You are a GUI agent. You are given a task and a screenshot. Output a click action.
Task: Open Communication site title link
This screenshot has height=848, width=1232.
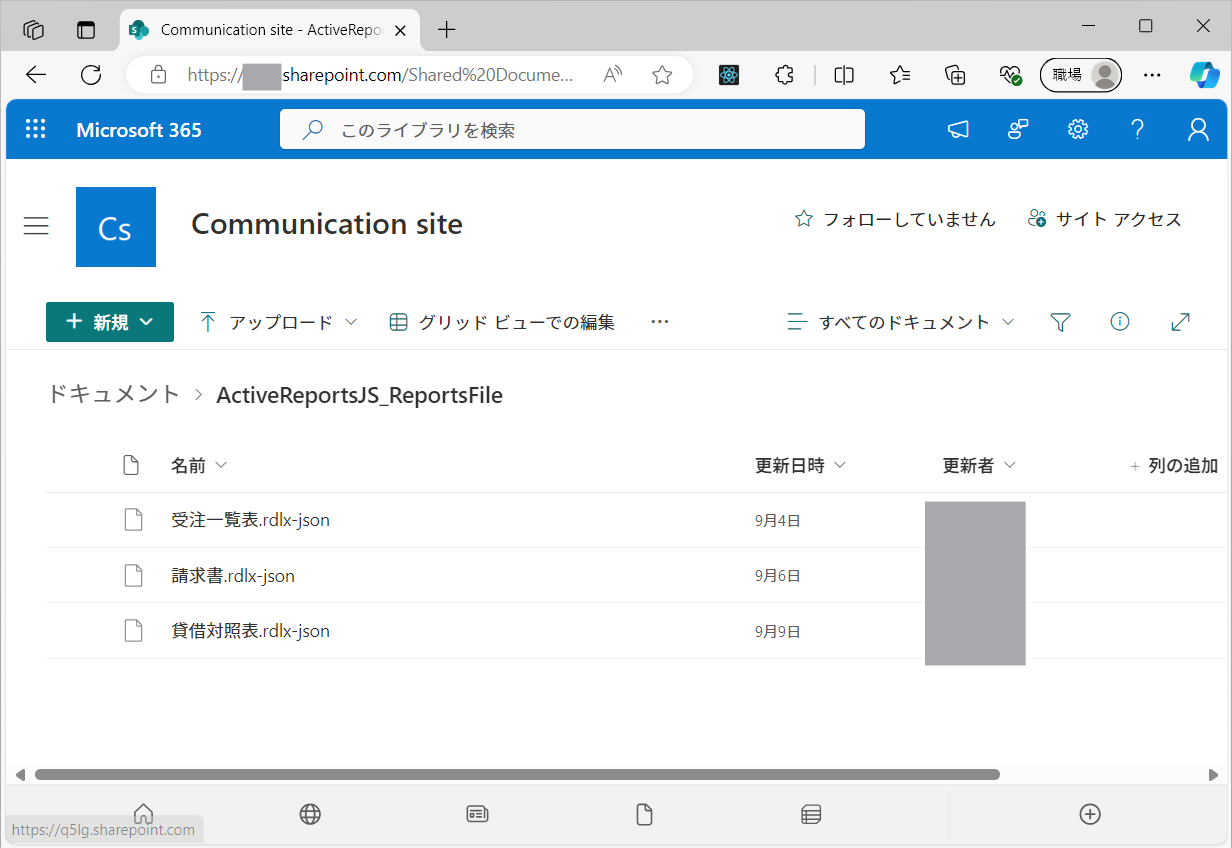coord(327,224)
